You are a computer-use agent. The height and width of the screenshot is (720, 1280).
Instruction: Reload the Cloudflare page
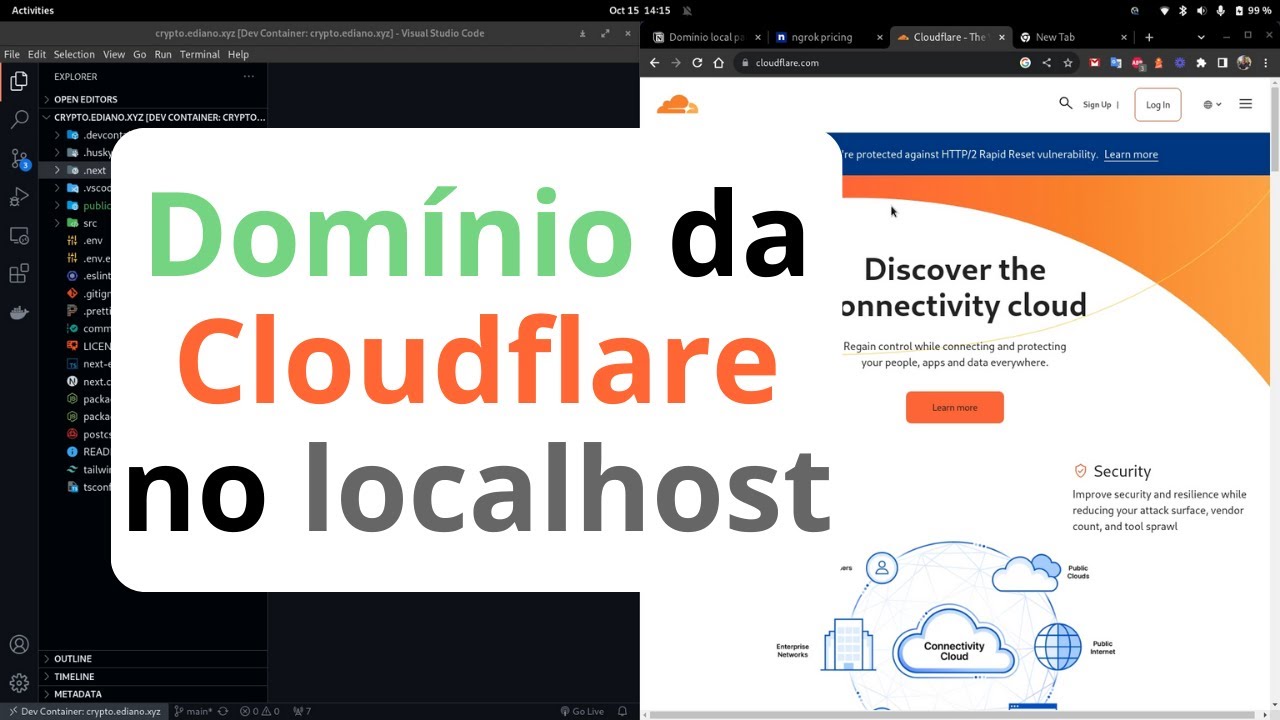click(x=697, y=63)
